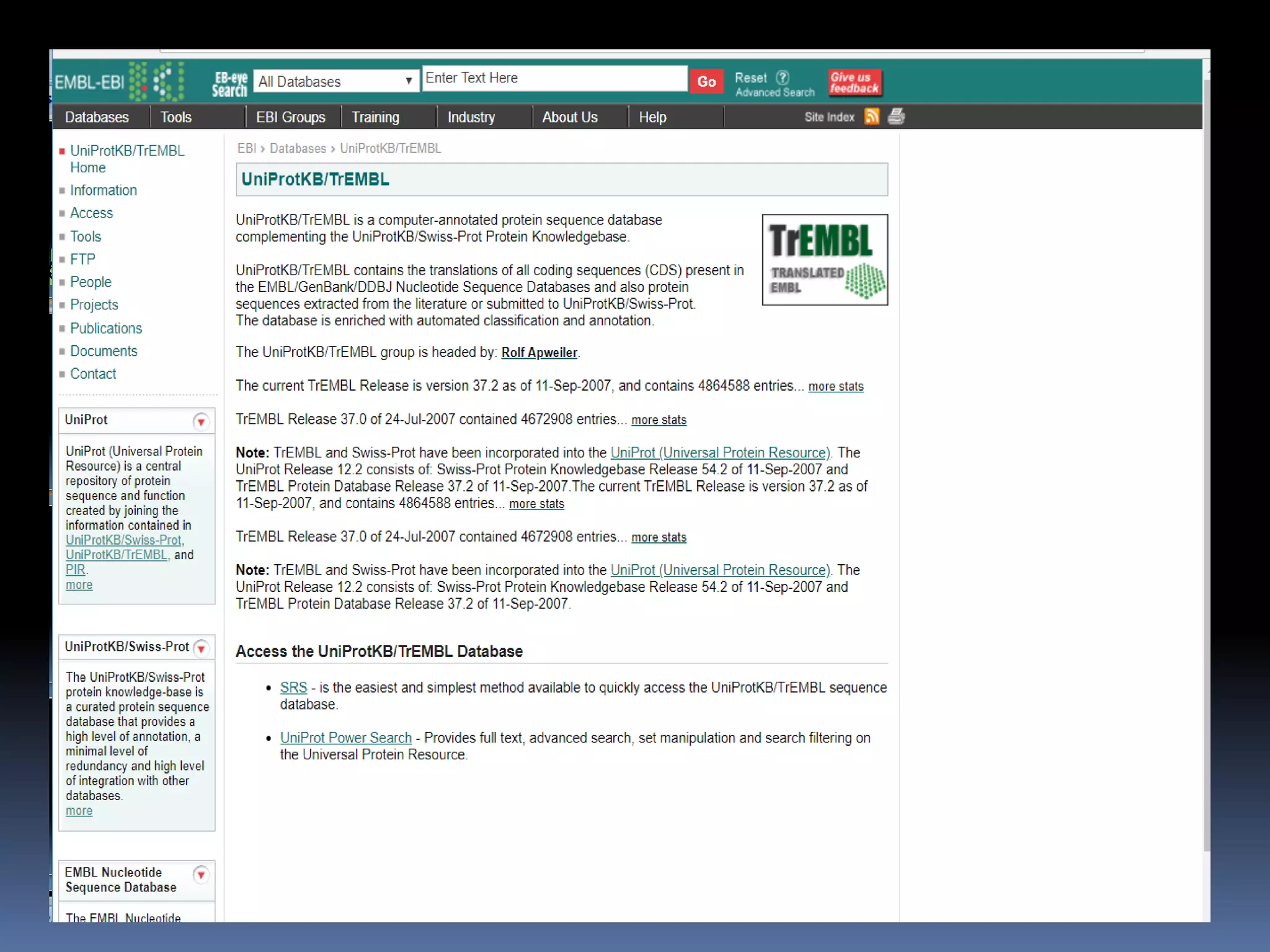Click the Give us feedback badge
Viewport: 1270px width, 952px height.
click(855, 83)
